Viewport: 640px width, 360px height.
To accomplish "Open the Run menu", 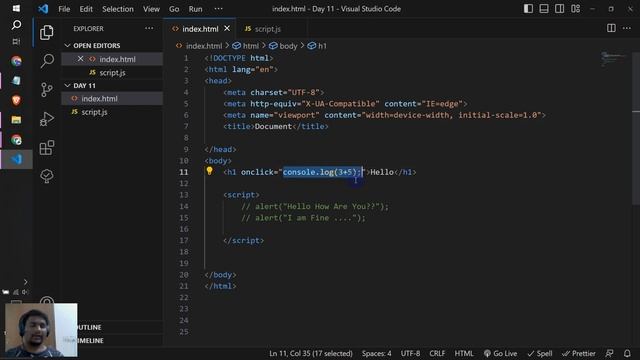I will (x=195, y=9).
